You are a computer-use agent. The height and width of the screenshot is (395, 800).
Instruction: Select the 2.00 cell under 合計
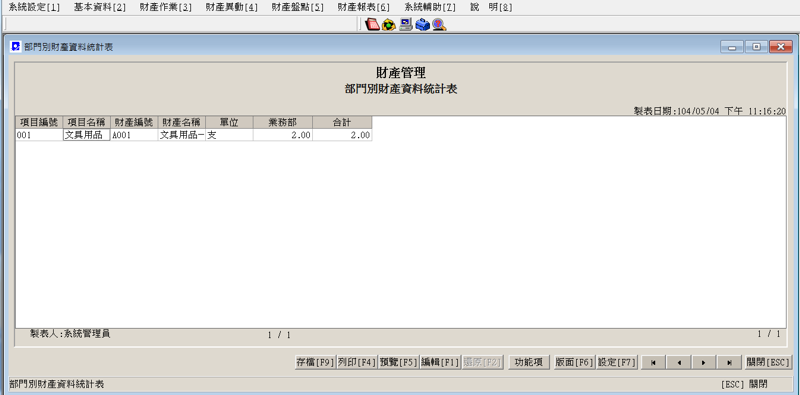[342, 135]
